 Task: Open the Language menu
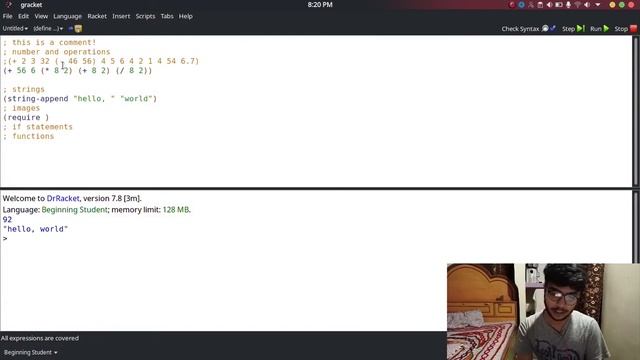[x=67, y=16]
